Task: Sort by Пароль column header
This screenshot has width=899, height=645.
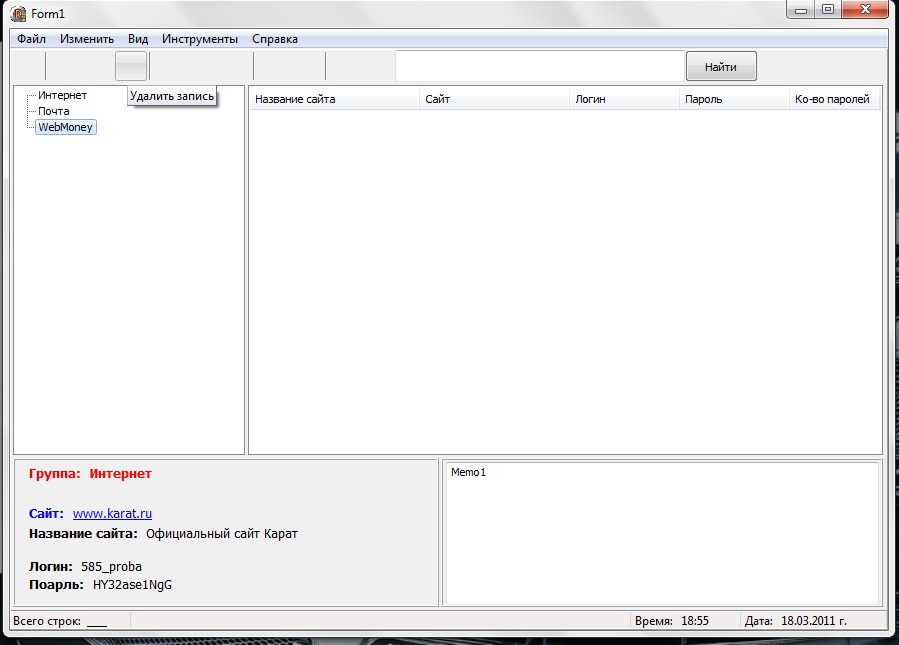Action: (734, 99)
